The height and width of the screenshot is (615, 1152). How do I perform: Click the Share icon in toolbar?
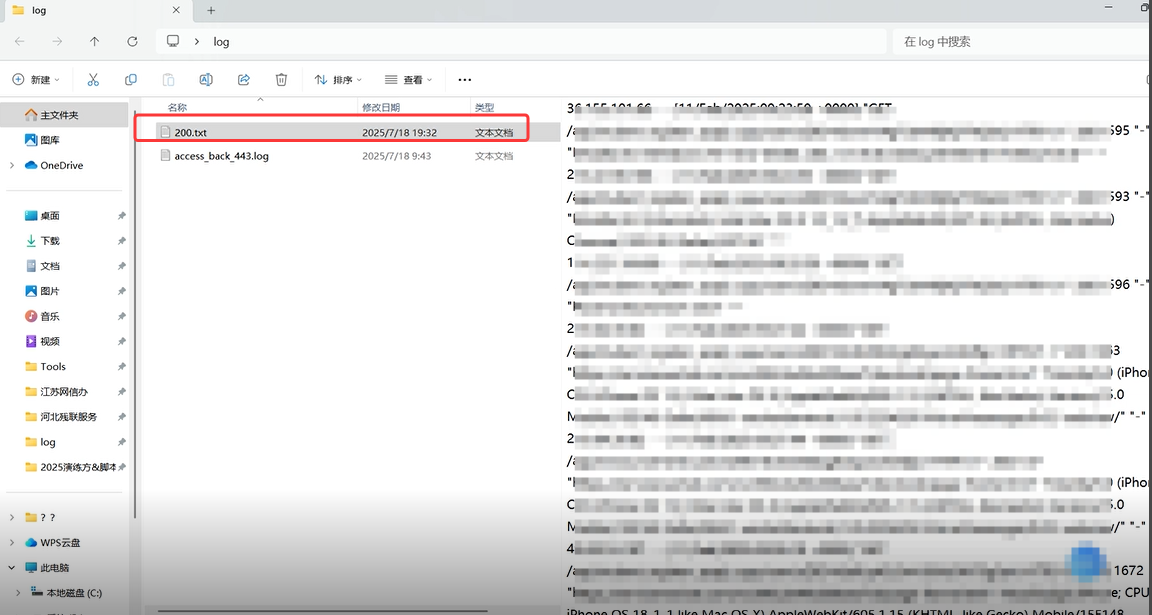pos(244,79)
